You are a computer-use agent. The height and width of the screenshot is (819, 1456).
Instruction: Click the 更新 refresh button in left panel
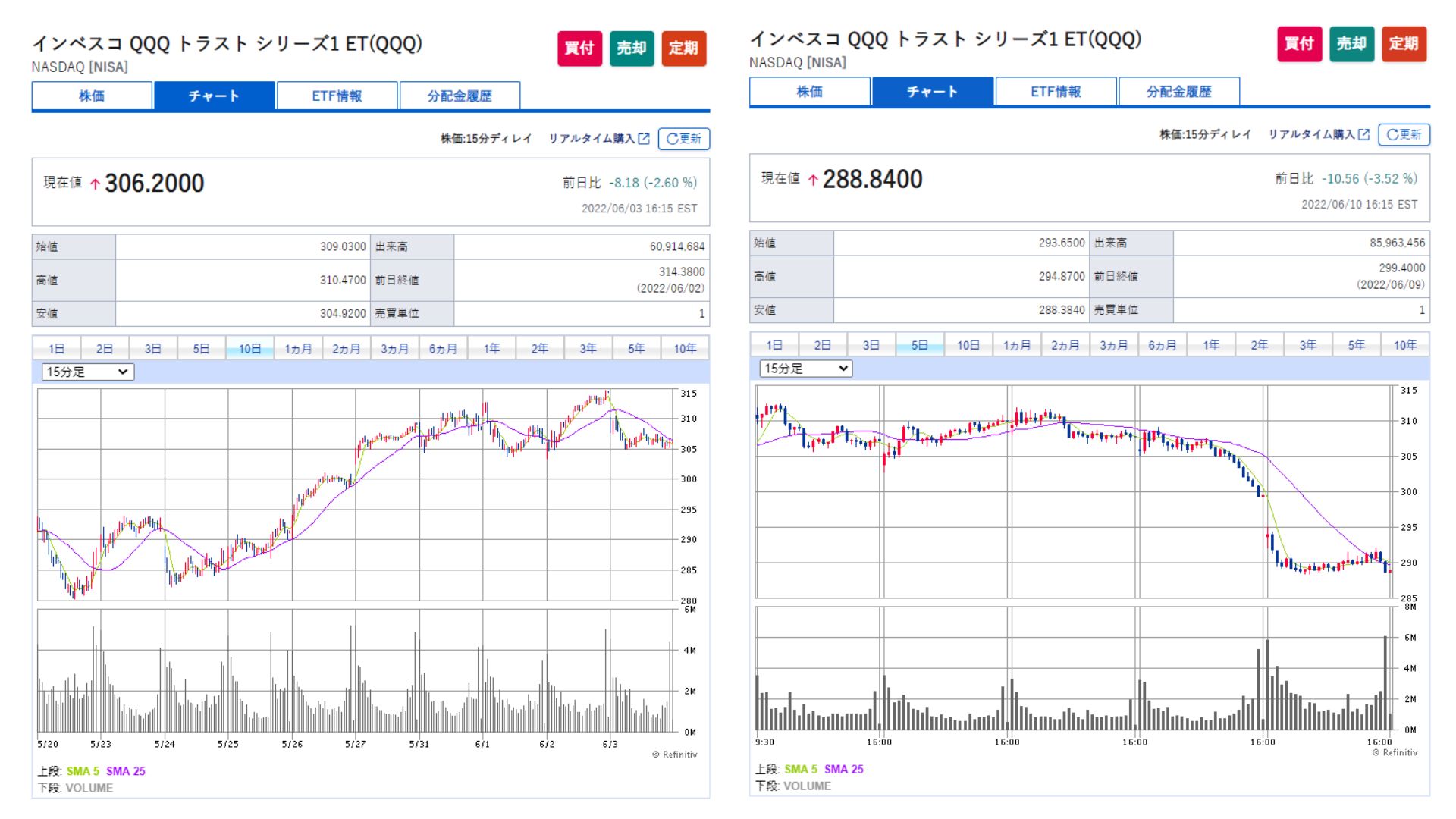[684, 139]
